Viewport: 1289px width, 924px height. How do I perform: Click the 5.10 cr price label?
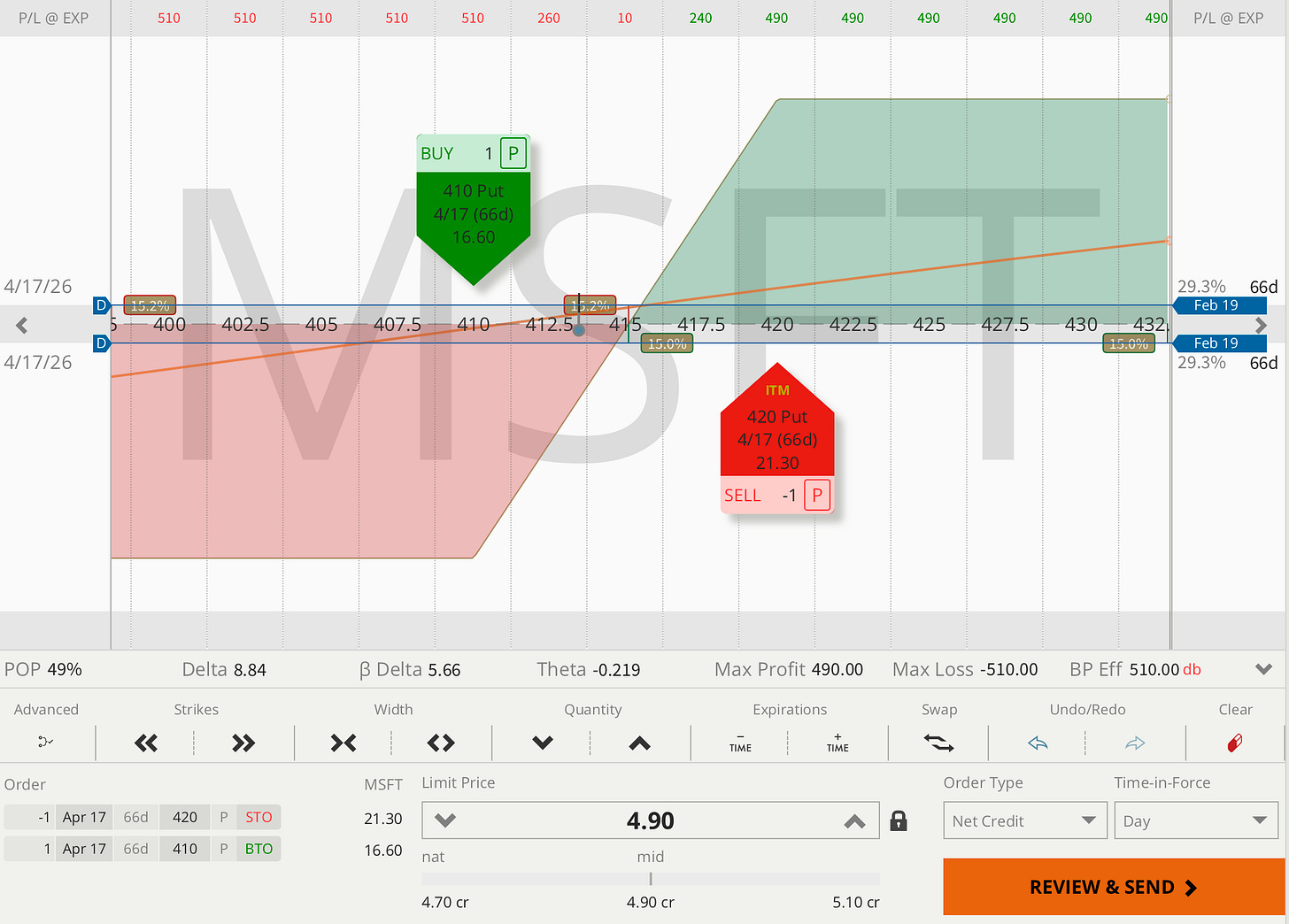[856, 902]
